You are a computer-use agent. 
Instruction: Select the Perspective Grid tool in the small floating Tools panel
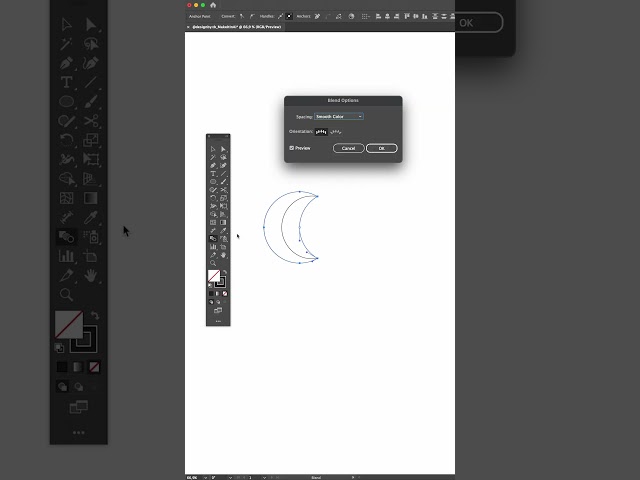(223, 214)
